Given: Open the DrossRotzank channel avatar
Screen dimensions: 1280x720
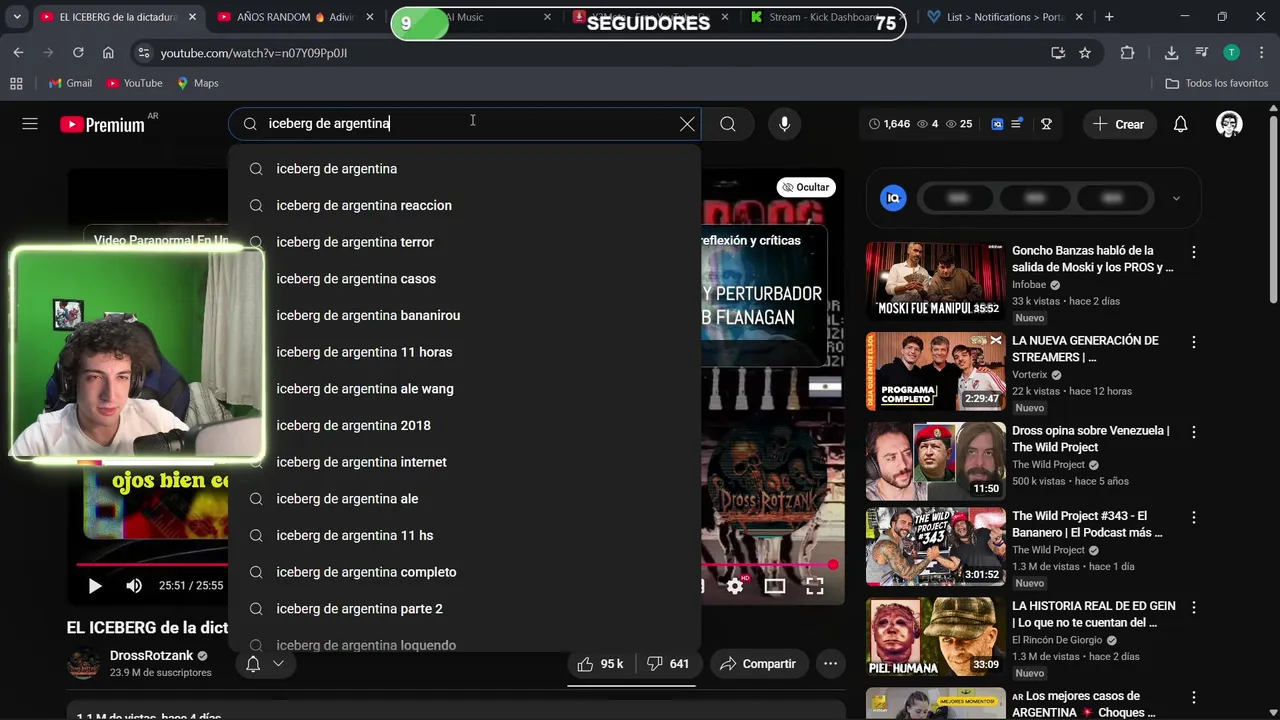Looking at the screenshot, I should point(83,664).
